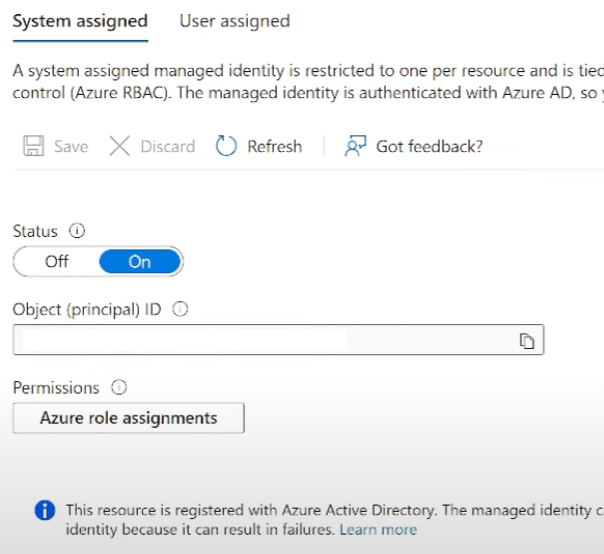Image resolution: width=604 pixels, height=554 pixels.
Task: Copy the Object ID to clipboard
Action: click(x=527, y=341)
